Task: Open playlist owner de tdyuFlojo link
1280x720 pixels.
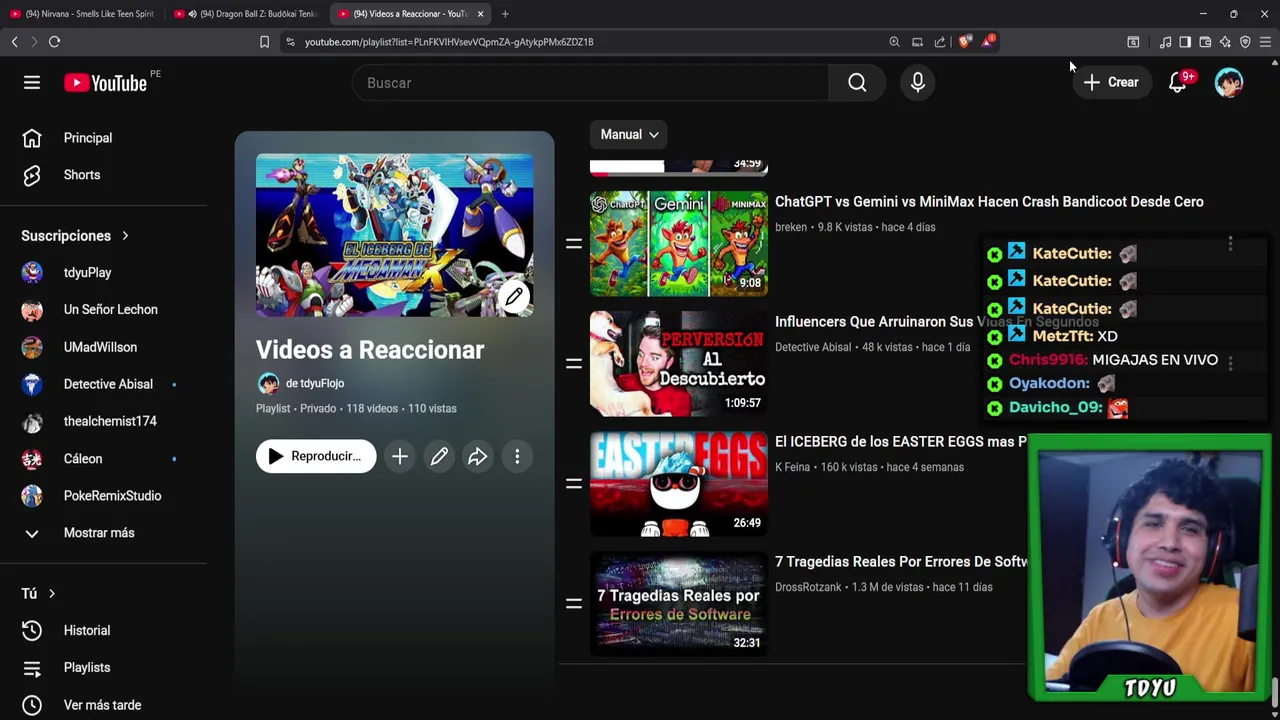Action: 315,383
